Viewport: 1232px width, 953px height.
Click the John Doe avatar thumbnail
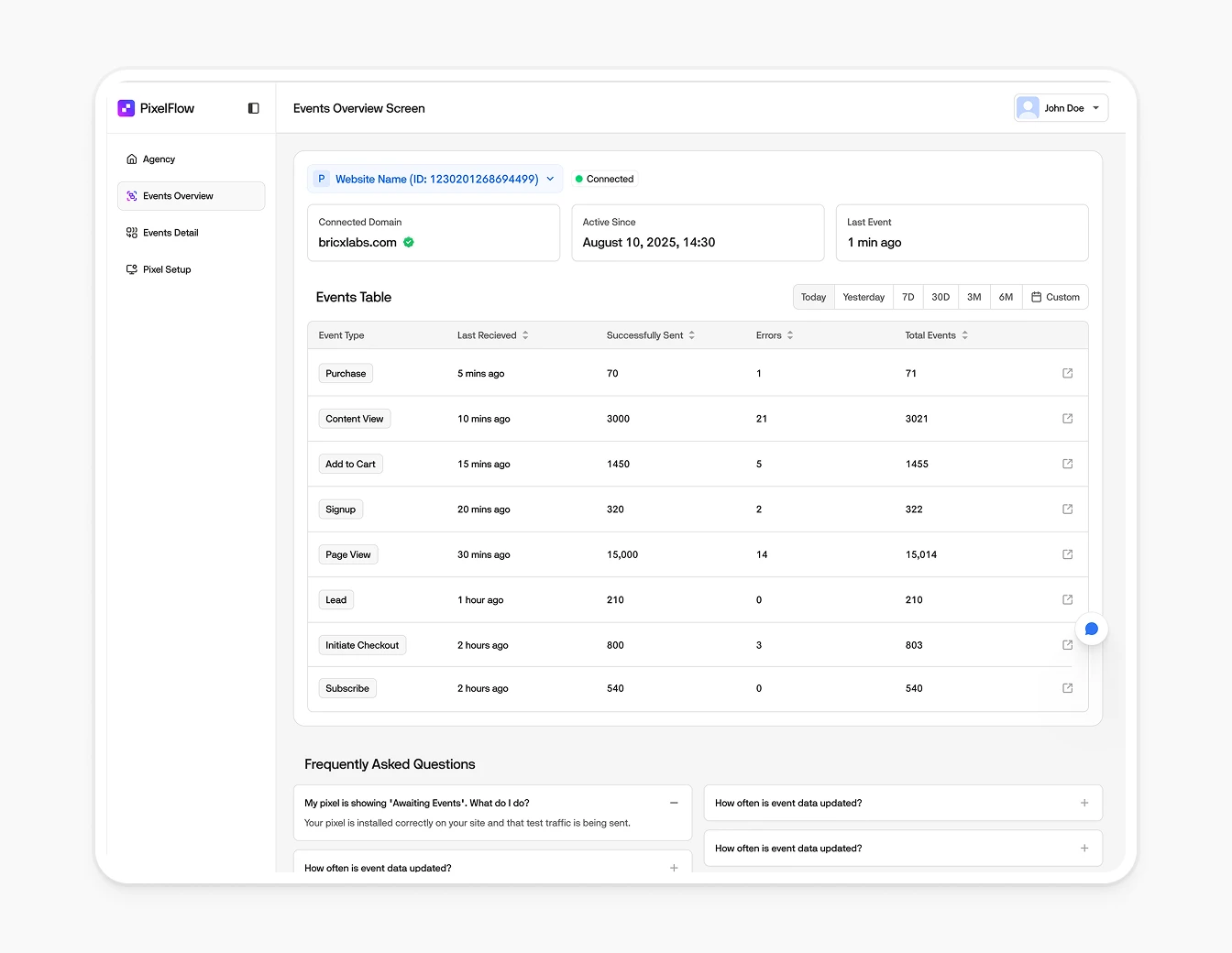[1028, 107]
